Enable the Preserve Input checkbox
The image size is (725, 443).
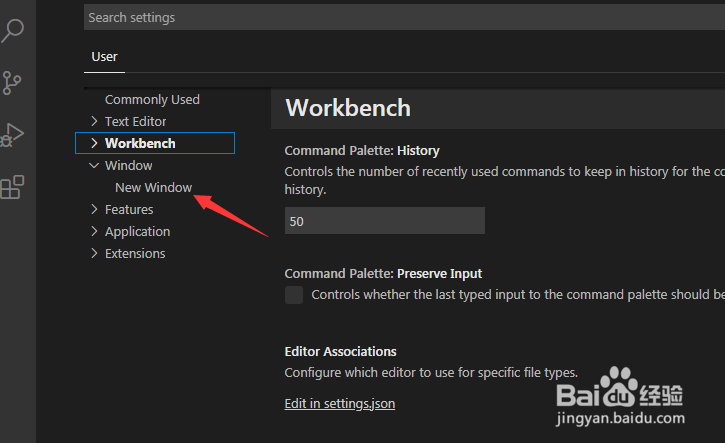[x=294, y=295]
